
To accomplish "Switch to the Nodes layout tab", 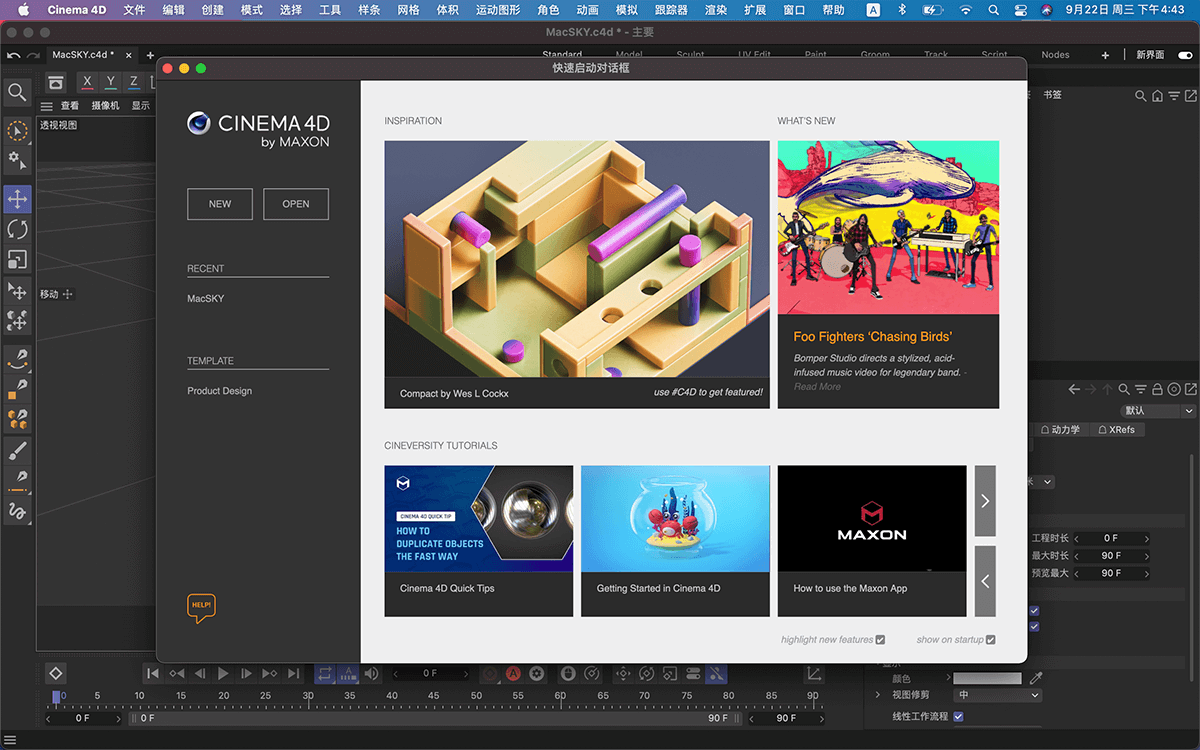I will coord(1055,55).
